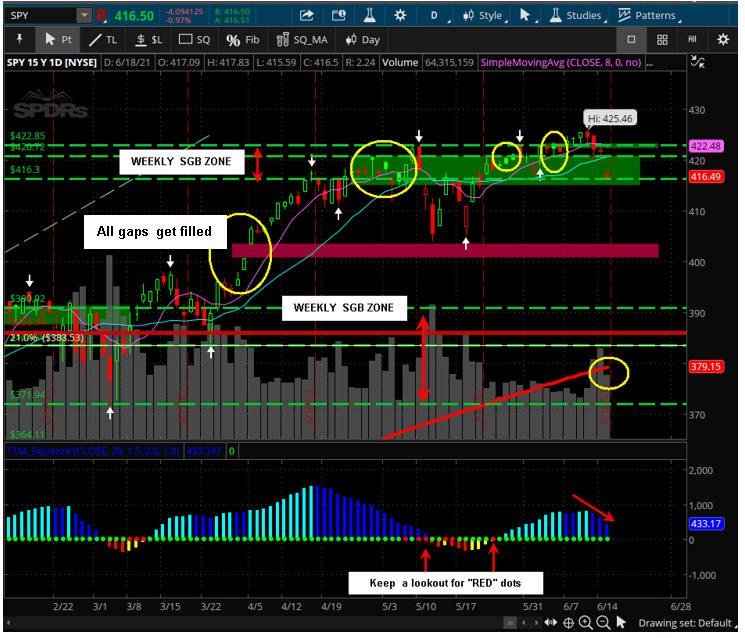
Task: Click the Day candlestick button
Action: pyautogui.click(x=363, y=39)
